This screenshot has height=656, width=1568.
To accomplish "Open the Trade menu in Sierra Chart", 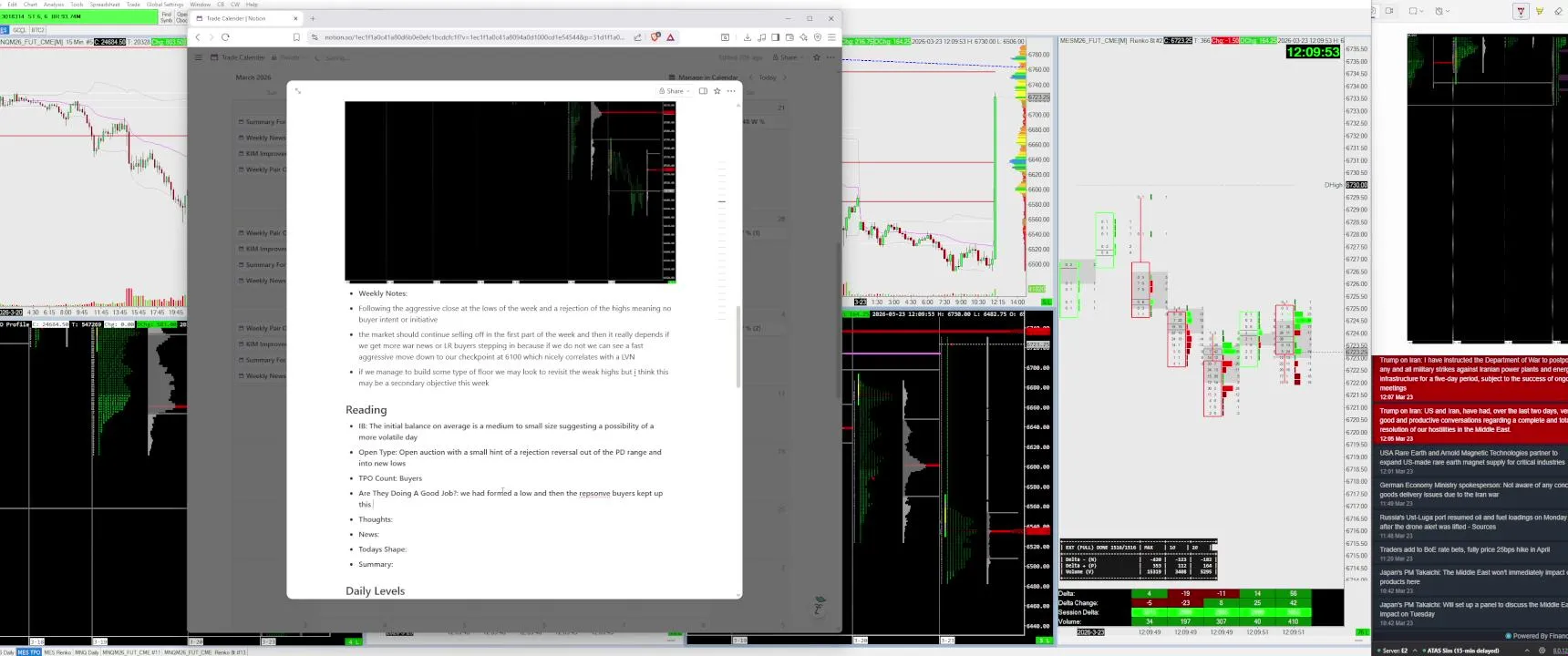I will tap(133, 5).
